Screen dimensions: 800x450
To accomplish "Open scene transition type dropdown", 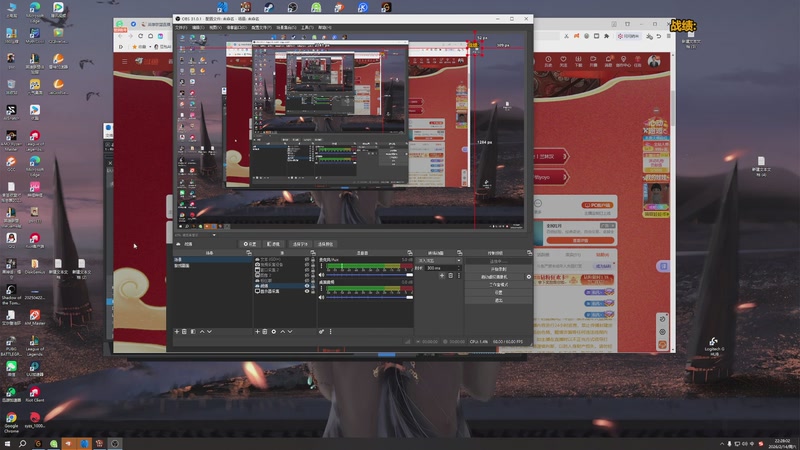I will pos(439,261).
